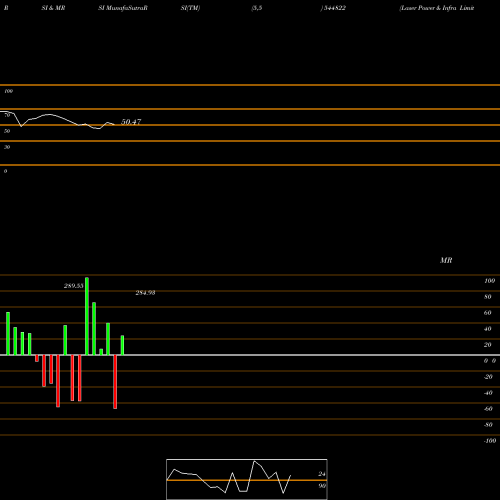Viewport: 500px width, 500px height.
Task: Click the 'SI & MR' header label
Action: (x=53, y=8)
